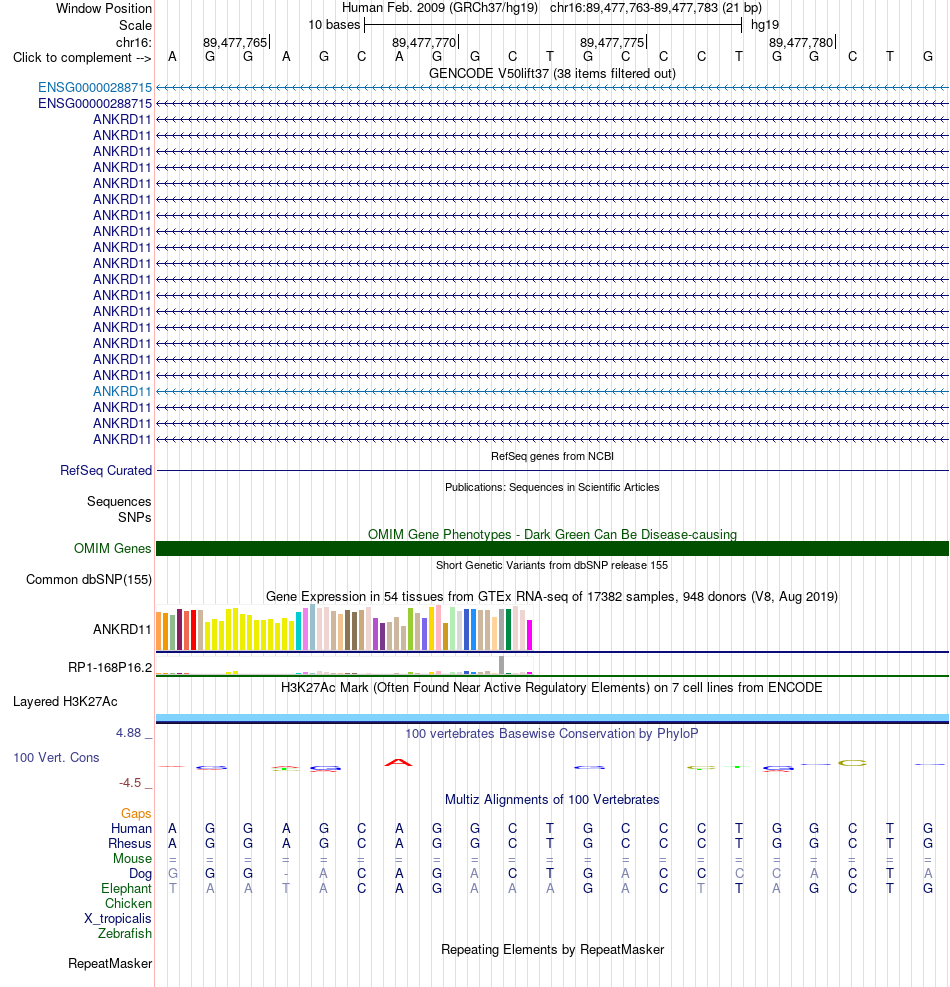Click the tall gray bar in RP1-168P16.2 chart
Viewport: 950px width, 987px height.
501,665
